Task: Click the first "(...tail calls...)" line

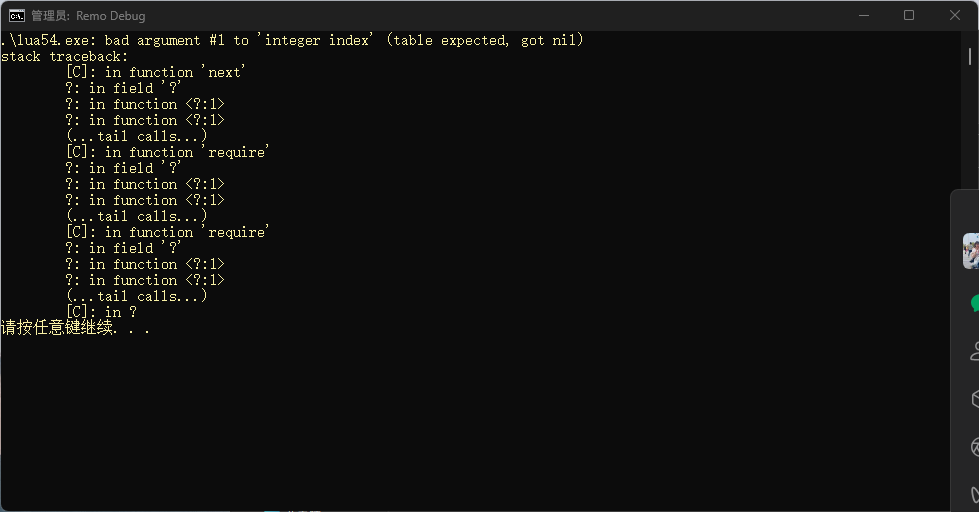Action: [x=136, y=136]
